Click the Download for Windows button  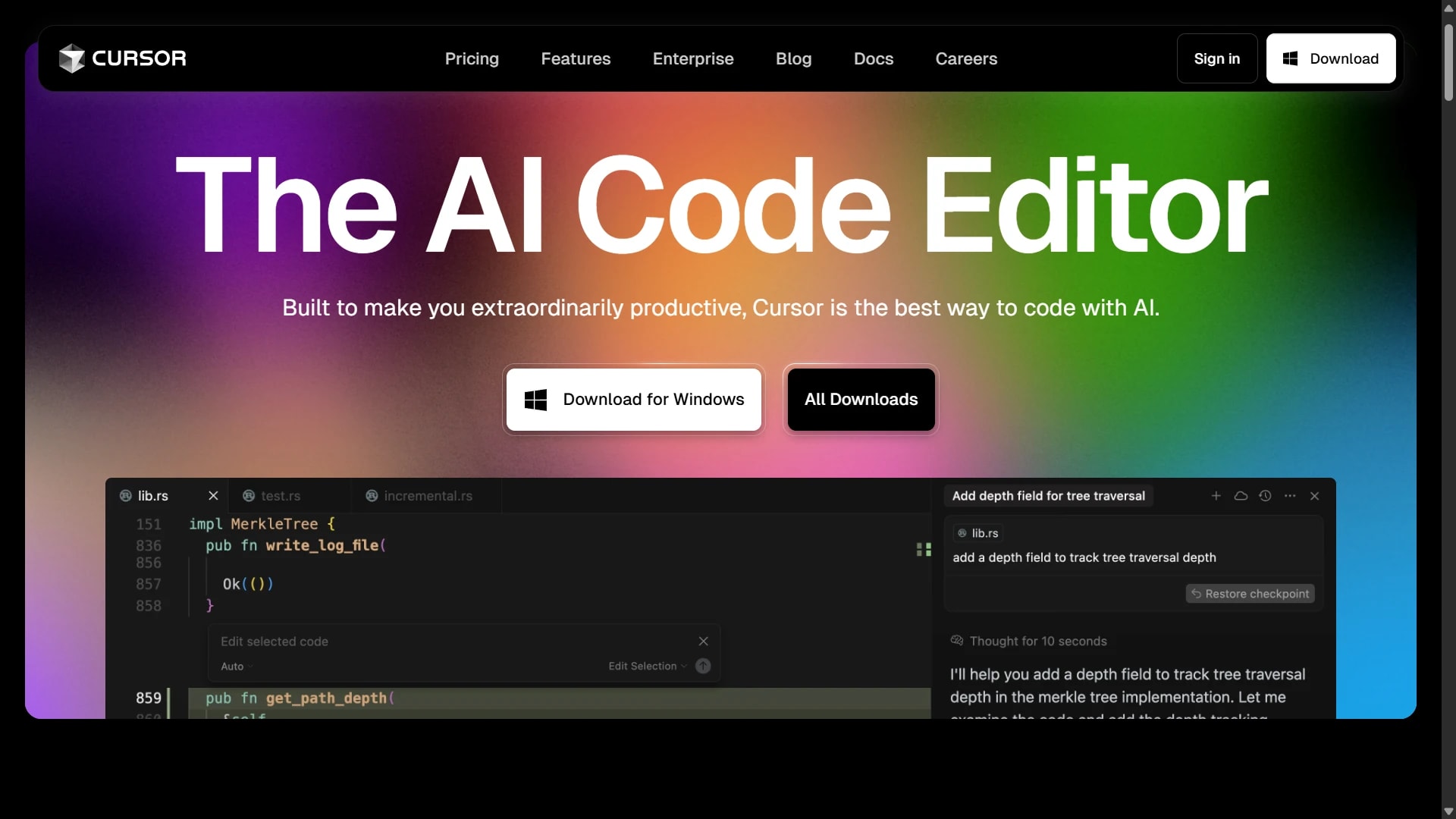(634, 400)
